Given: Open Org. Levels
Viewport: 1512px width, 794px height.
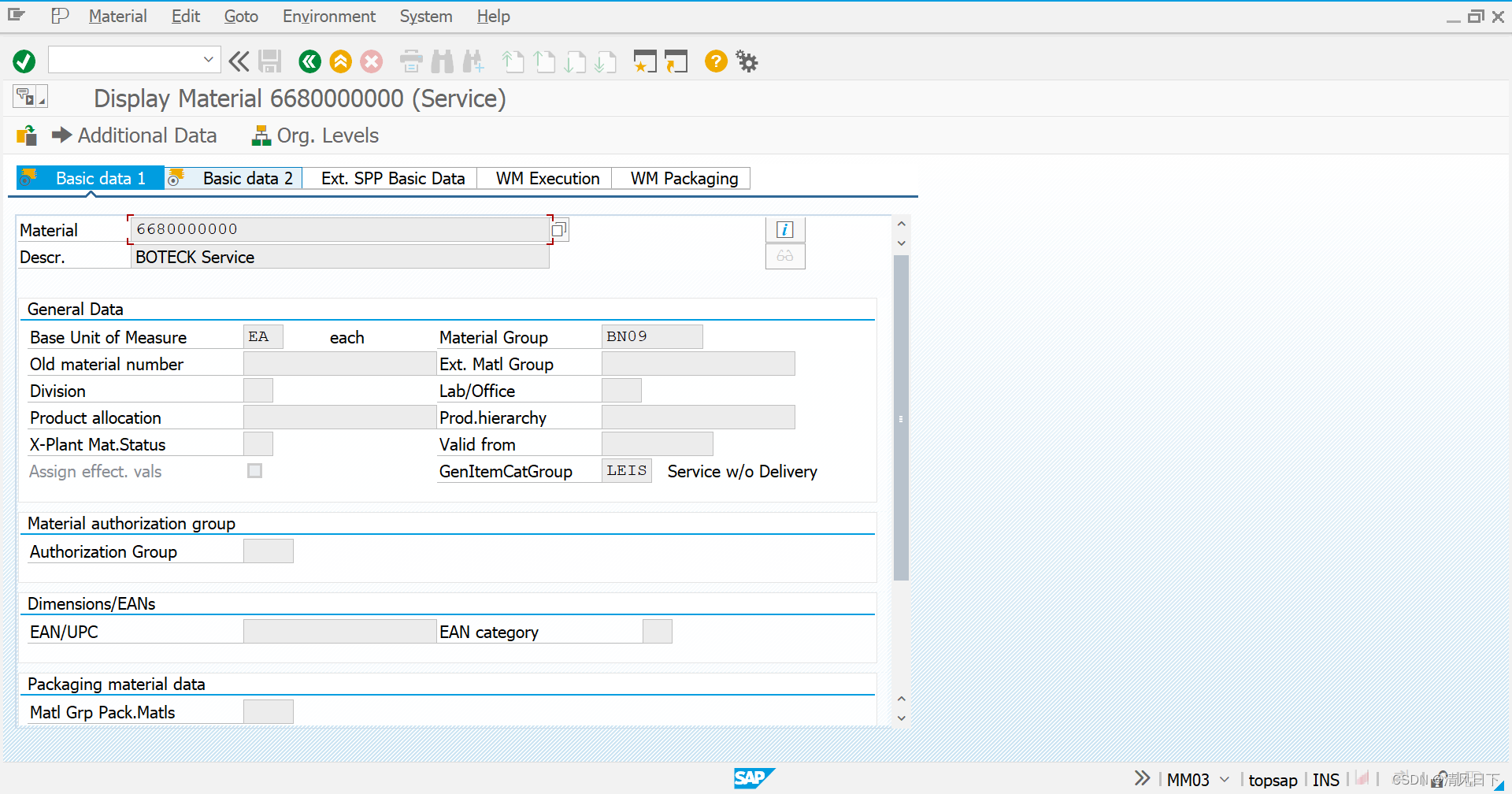Looking at the screenshot, I should coord(315,135).
